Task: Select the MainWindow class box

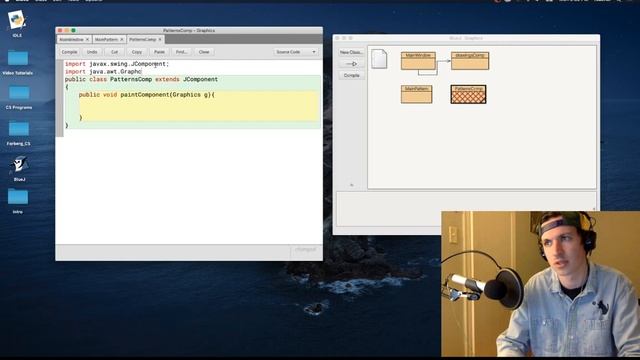Action: [418, 60]
